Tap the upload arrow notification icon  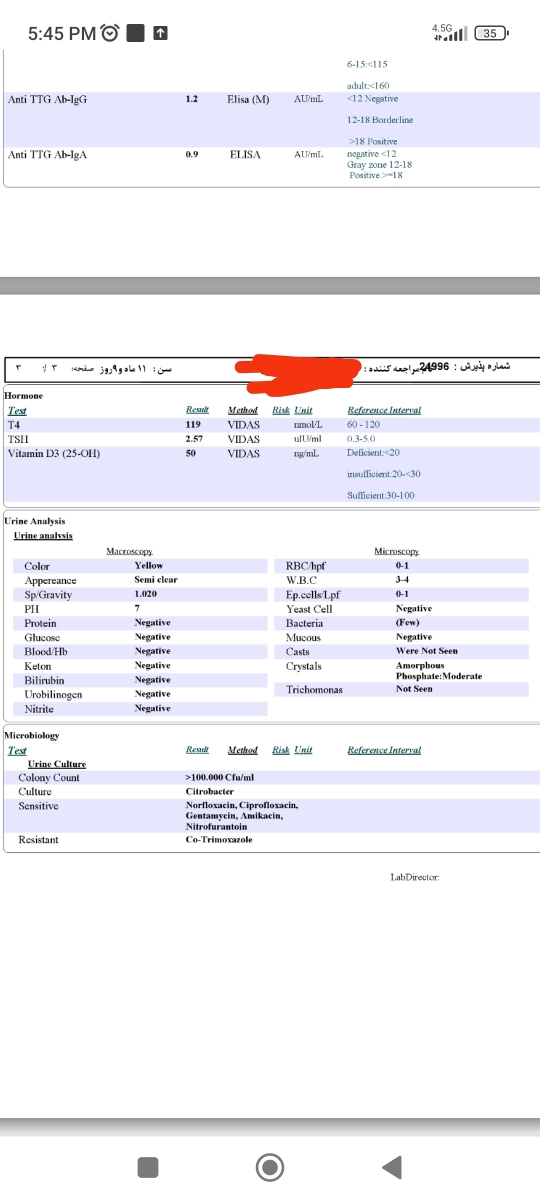[161, 33]
